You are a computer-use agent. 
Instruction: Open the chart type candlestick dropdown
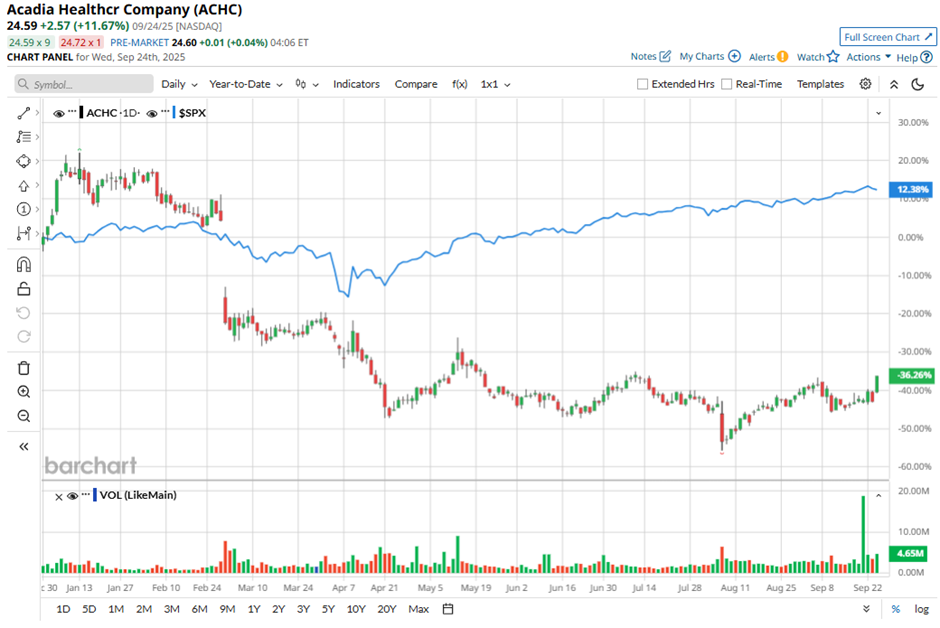(307, 84)
